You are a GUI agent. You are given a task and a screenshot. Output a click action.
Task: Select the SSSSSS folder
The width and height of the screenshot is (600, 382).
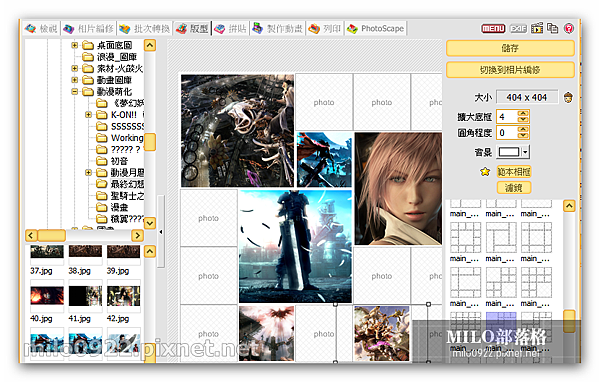point(127,126)
